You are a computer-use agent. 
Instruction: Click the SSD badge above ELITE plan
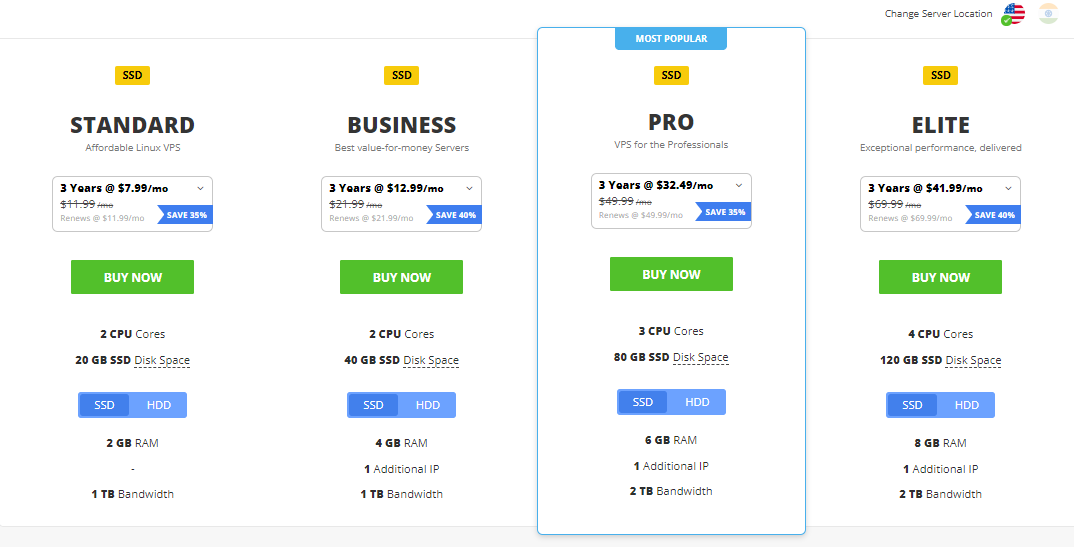[940, 75]
